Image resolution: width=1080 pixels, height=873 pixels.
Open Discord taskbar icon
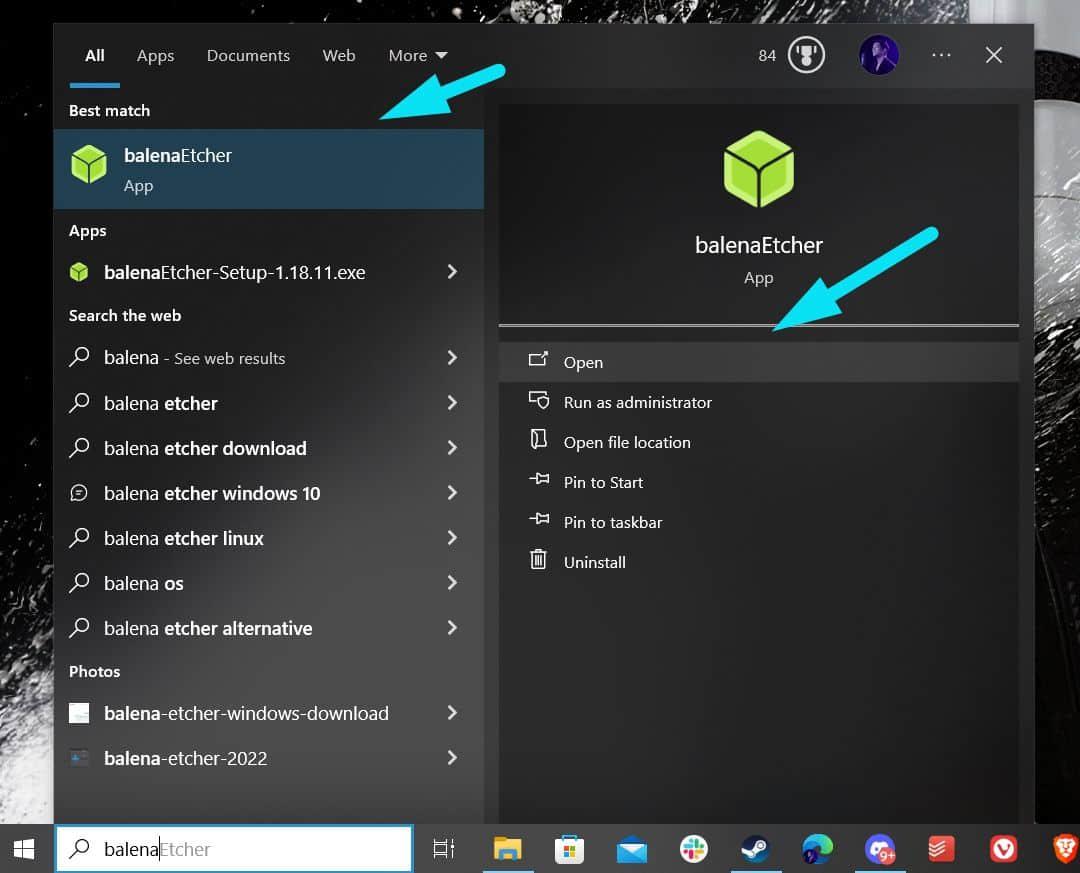point(879,849)
